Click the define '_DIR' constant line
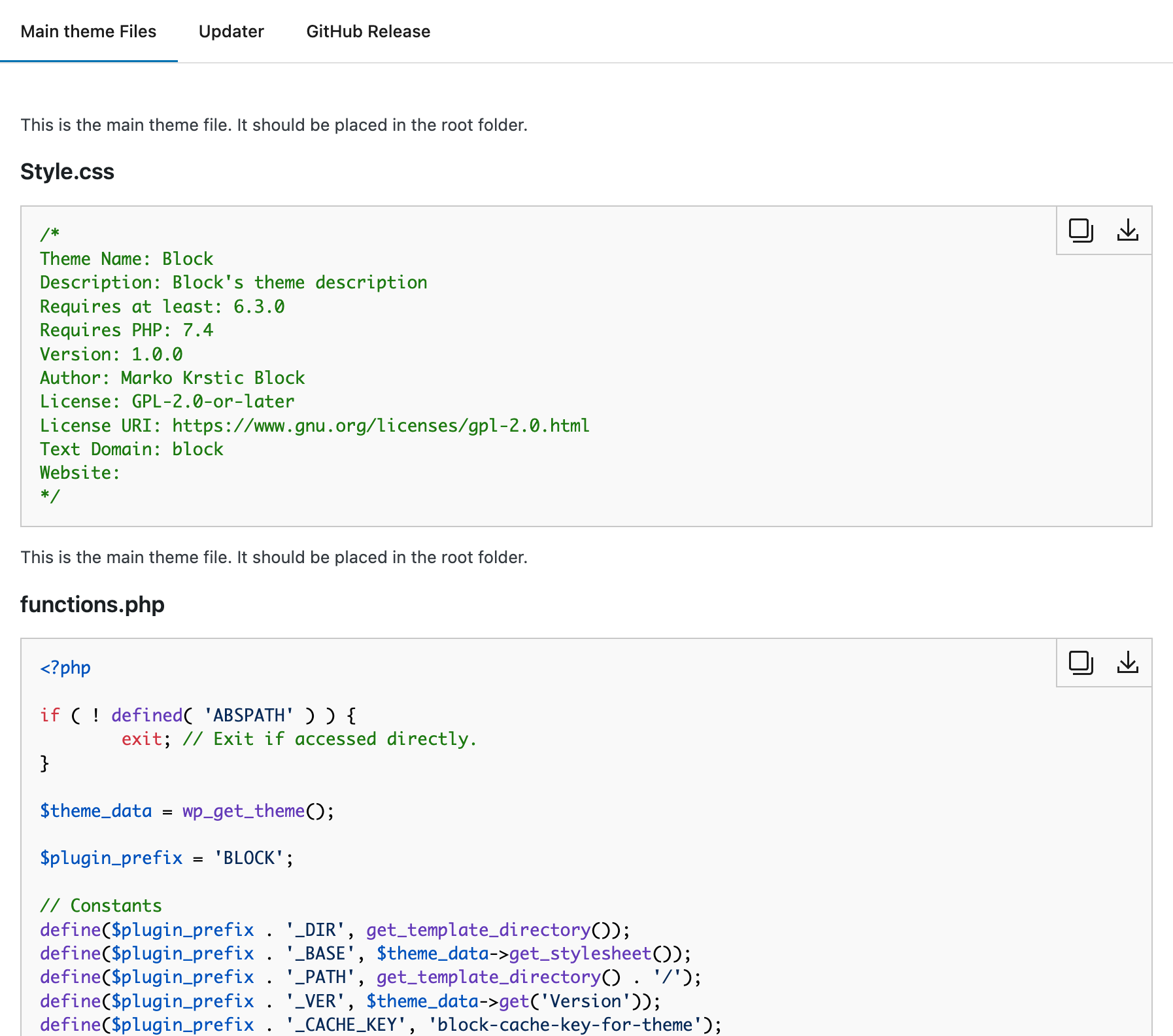1173x1036 pixels. 335,930
